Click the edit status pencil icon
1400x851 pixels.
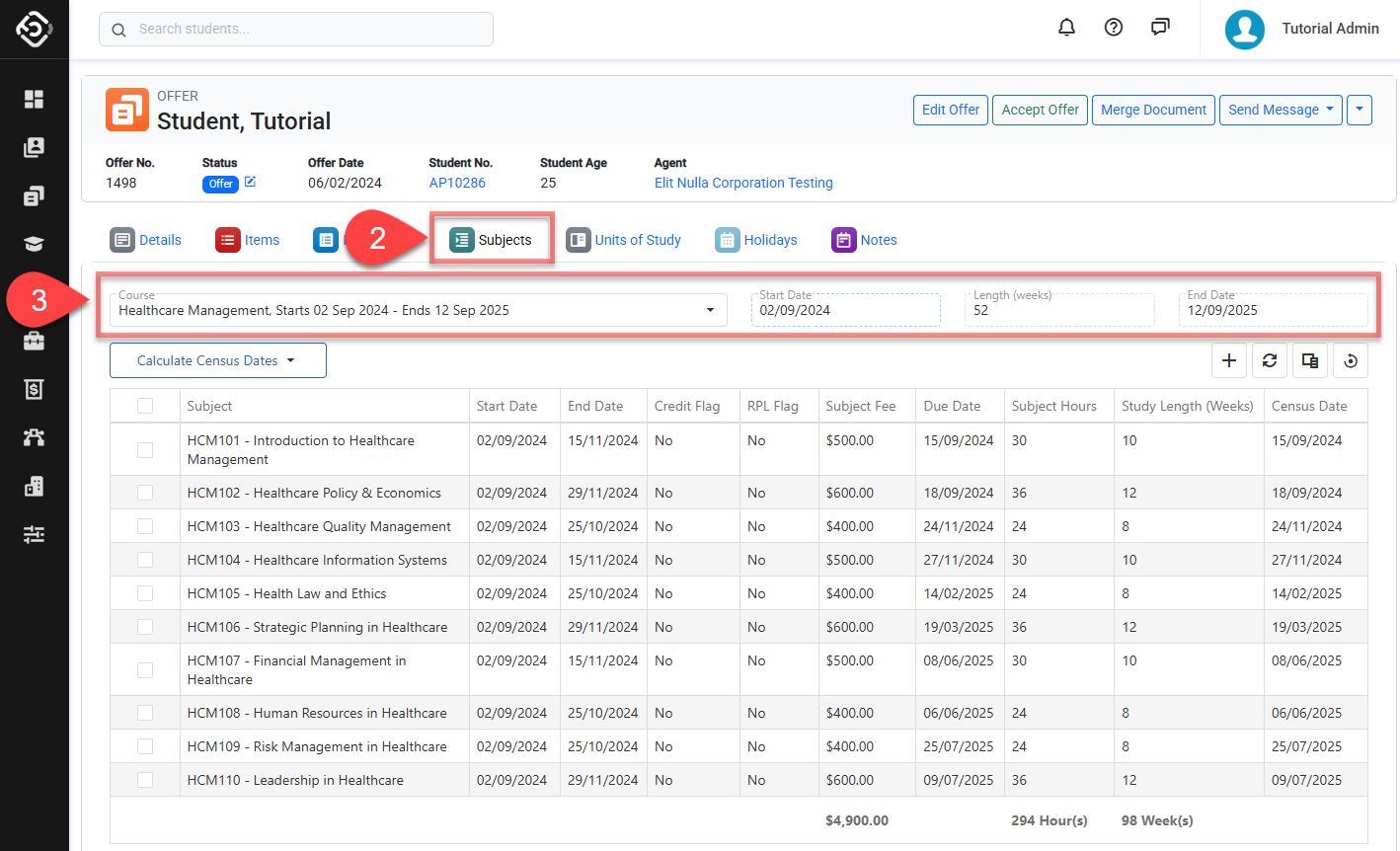250,182
